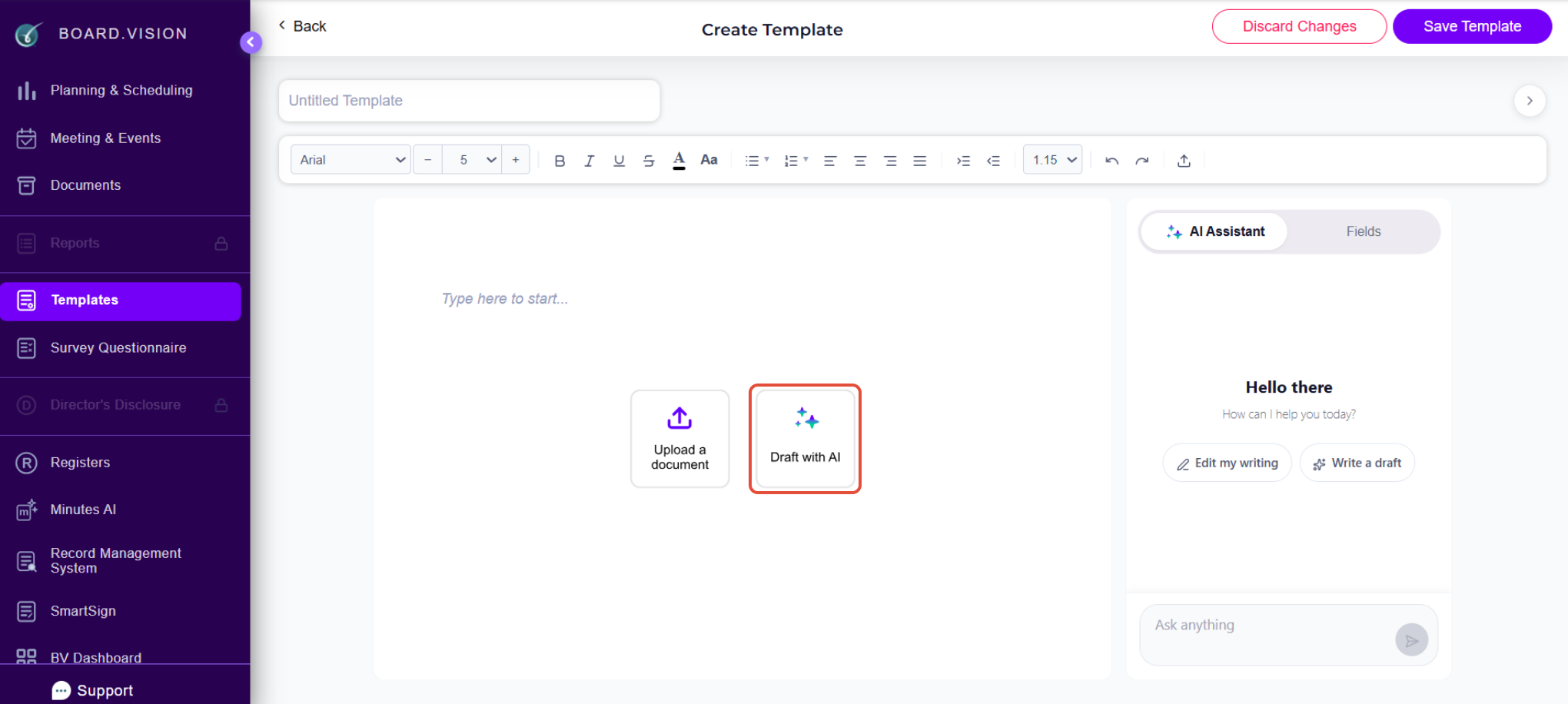Click the Type here to start area
Image resolution: width=1568 pixels, height=704 pixels.
(x=505, y=298)
